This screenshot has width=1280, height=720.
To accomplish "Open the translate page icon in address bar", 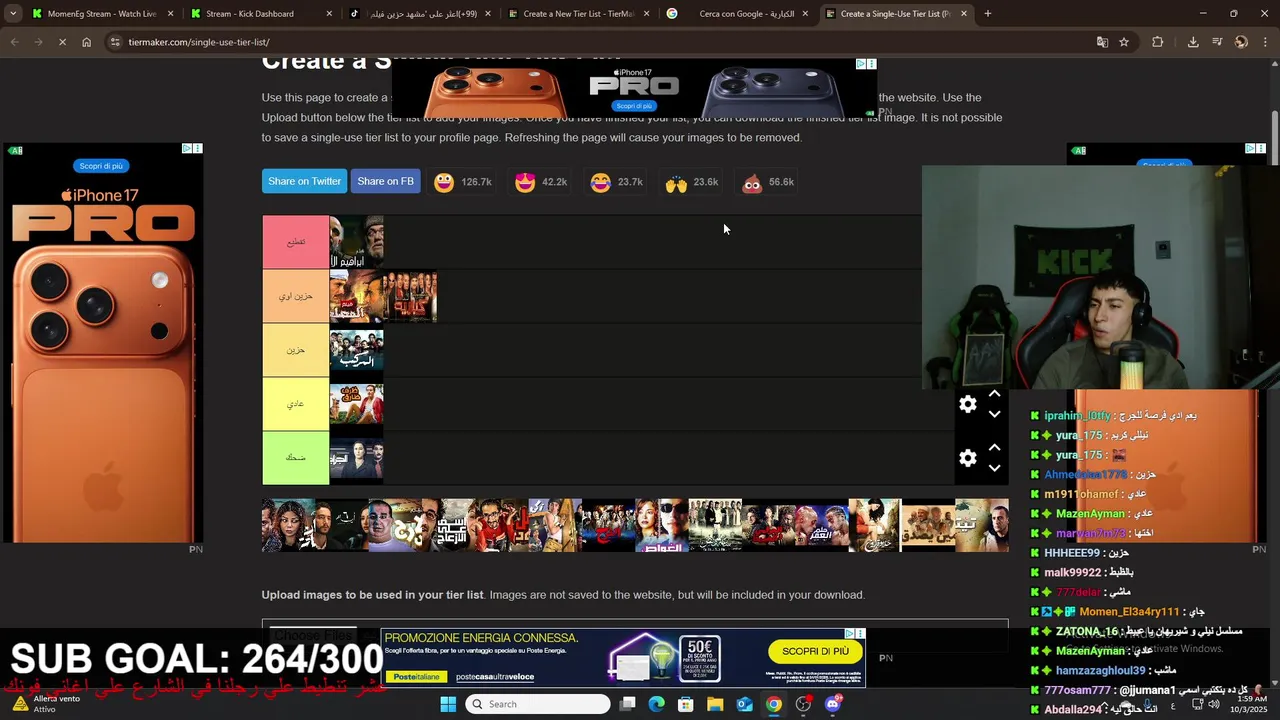I will pos(1102,42).
